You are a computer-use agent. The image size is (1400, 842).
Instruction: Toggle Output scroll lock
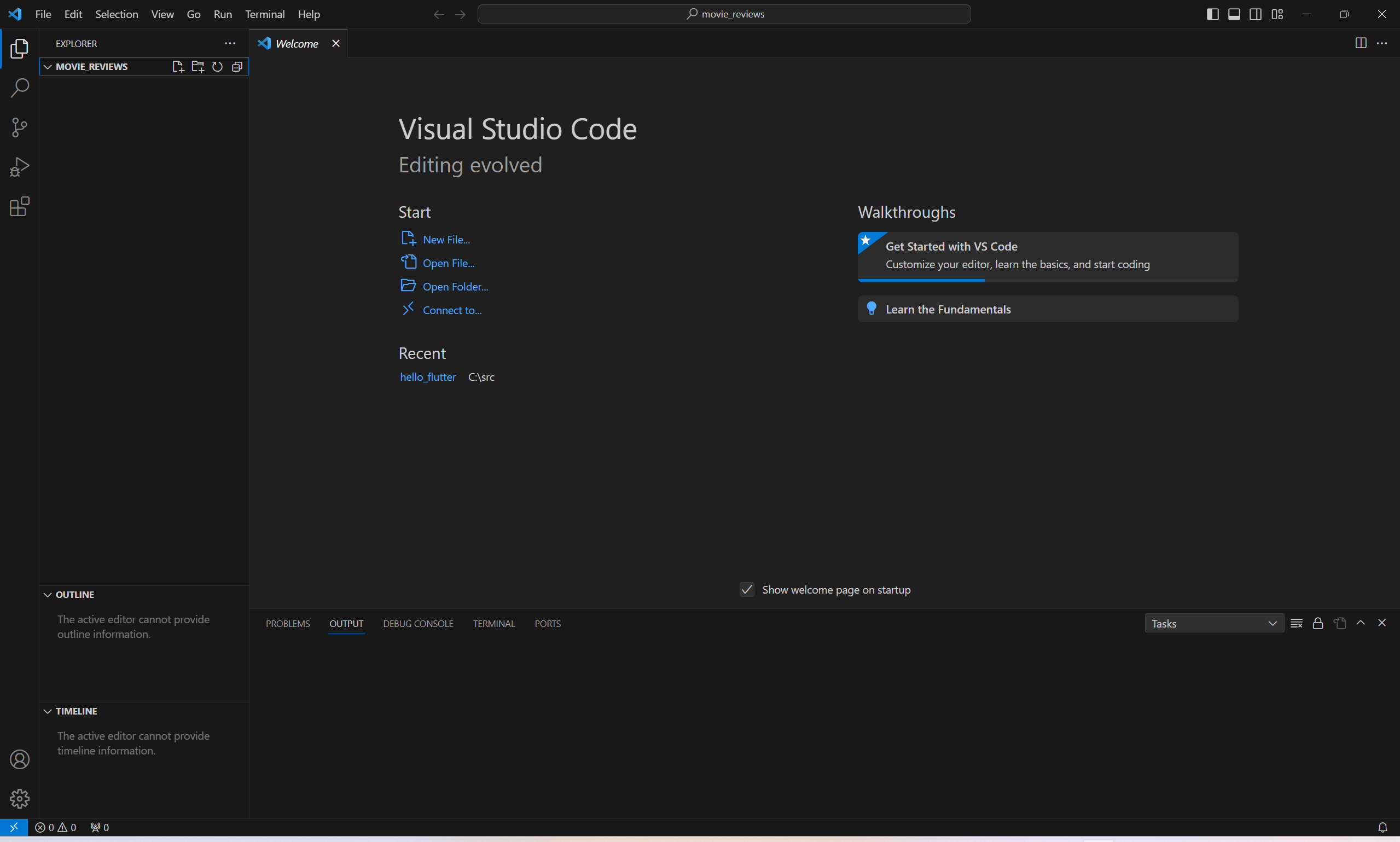1318,623
